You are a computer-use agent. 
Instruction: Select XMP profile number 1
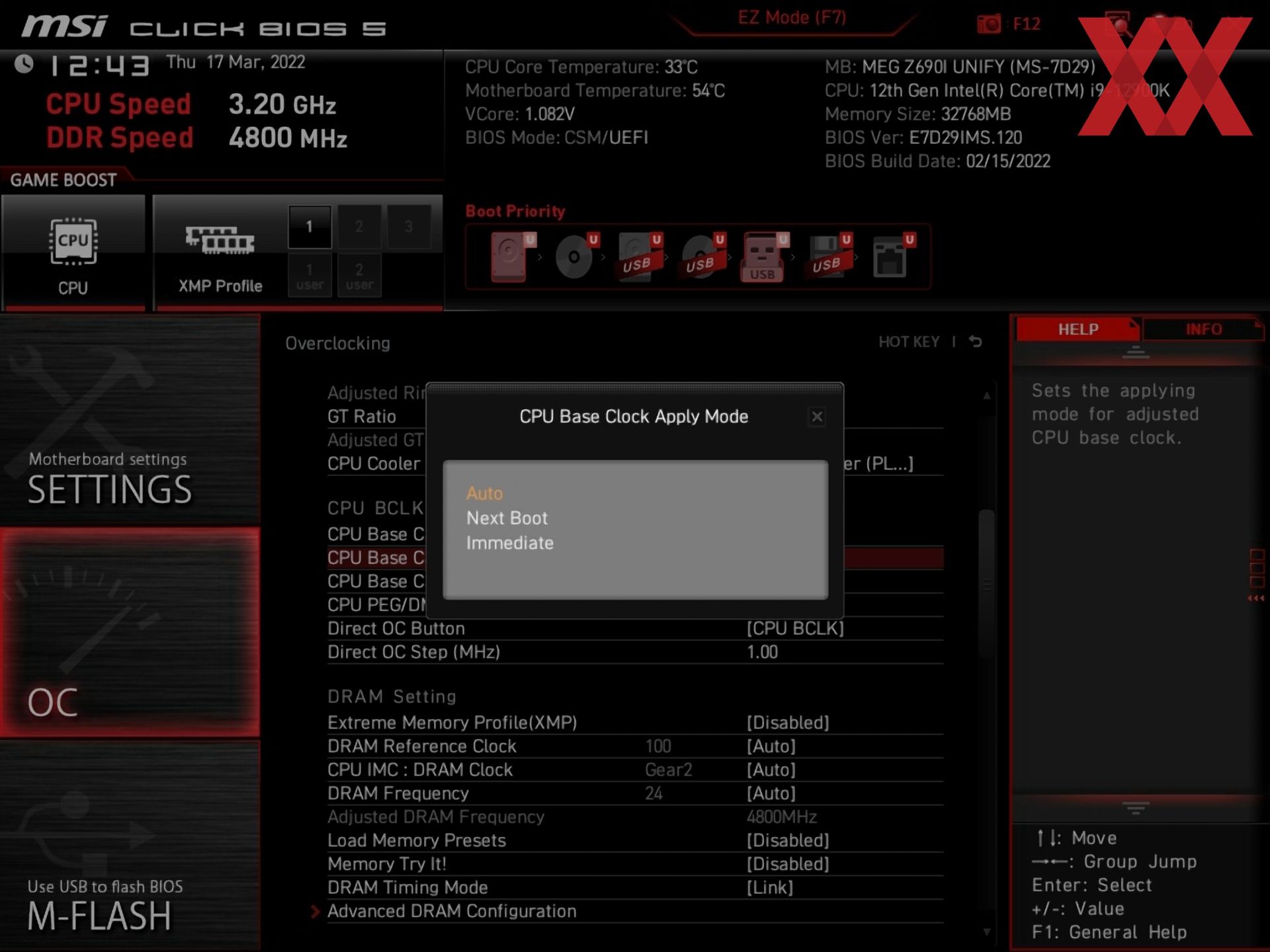(x=309, y=227)
